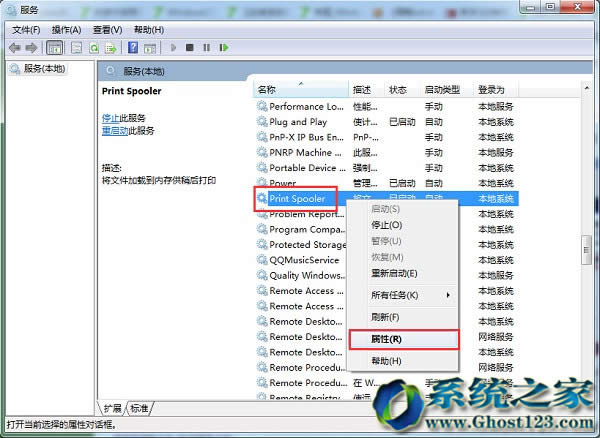The height and width of the screenshot is (438, 600).
Task: Select the Portable Device service
Action: click(386, 168)
